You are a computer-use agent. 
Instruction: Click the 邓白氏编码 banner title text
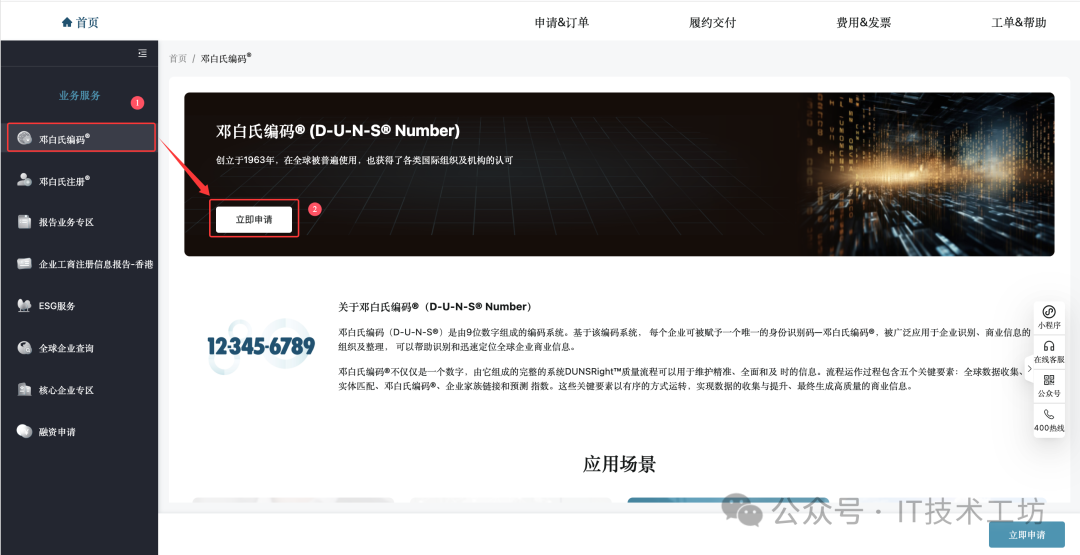pos(338,130)
